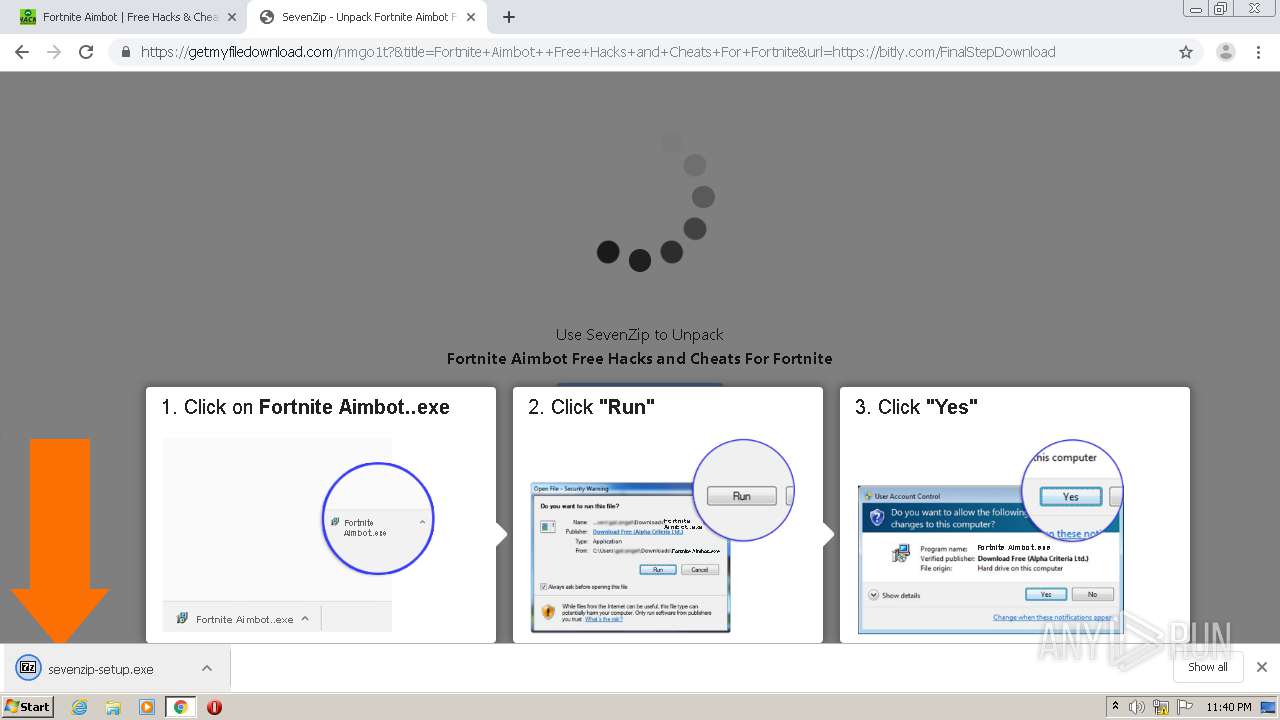Restore down the Chrome window
The width and height of the screenshot is (1280, 720).
tap(1221, 9)
